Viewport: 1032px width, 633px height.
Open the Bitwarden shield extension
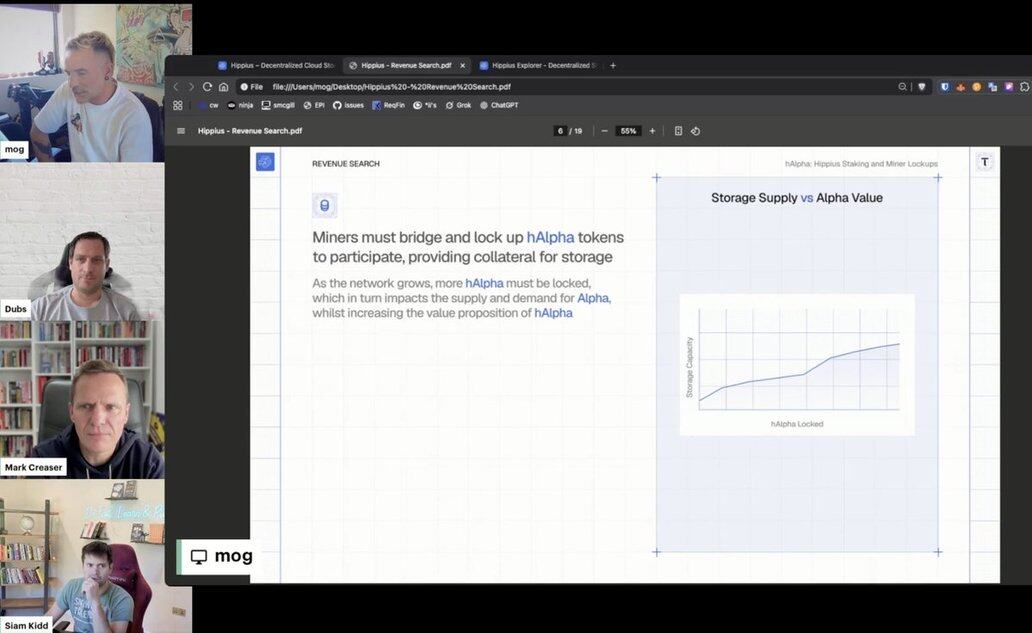coord(944,87)
